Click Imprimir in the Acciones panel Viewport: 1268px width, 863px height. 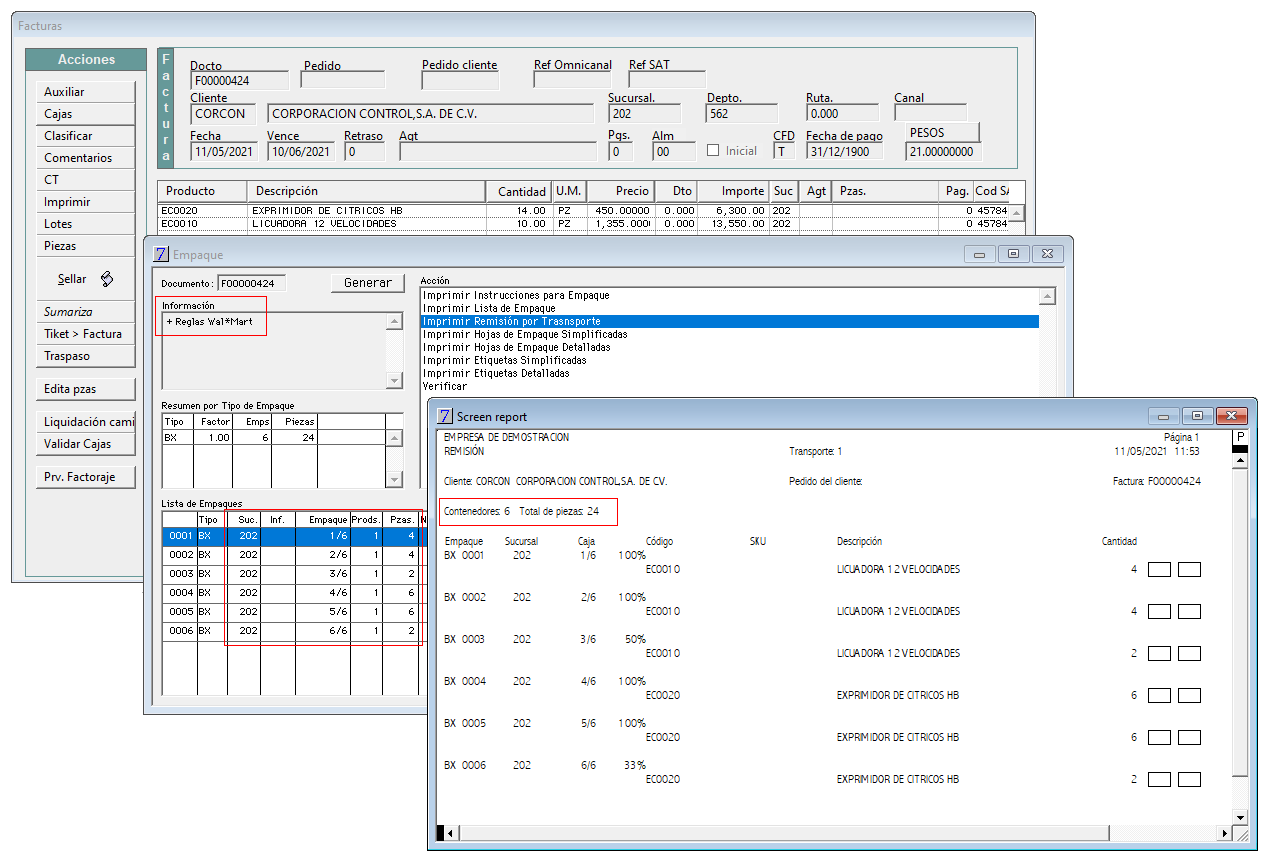click(x=85, y=202)
